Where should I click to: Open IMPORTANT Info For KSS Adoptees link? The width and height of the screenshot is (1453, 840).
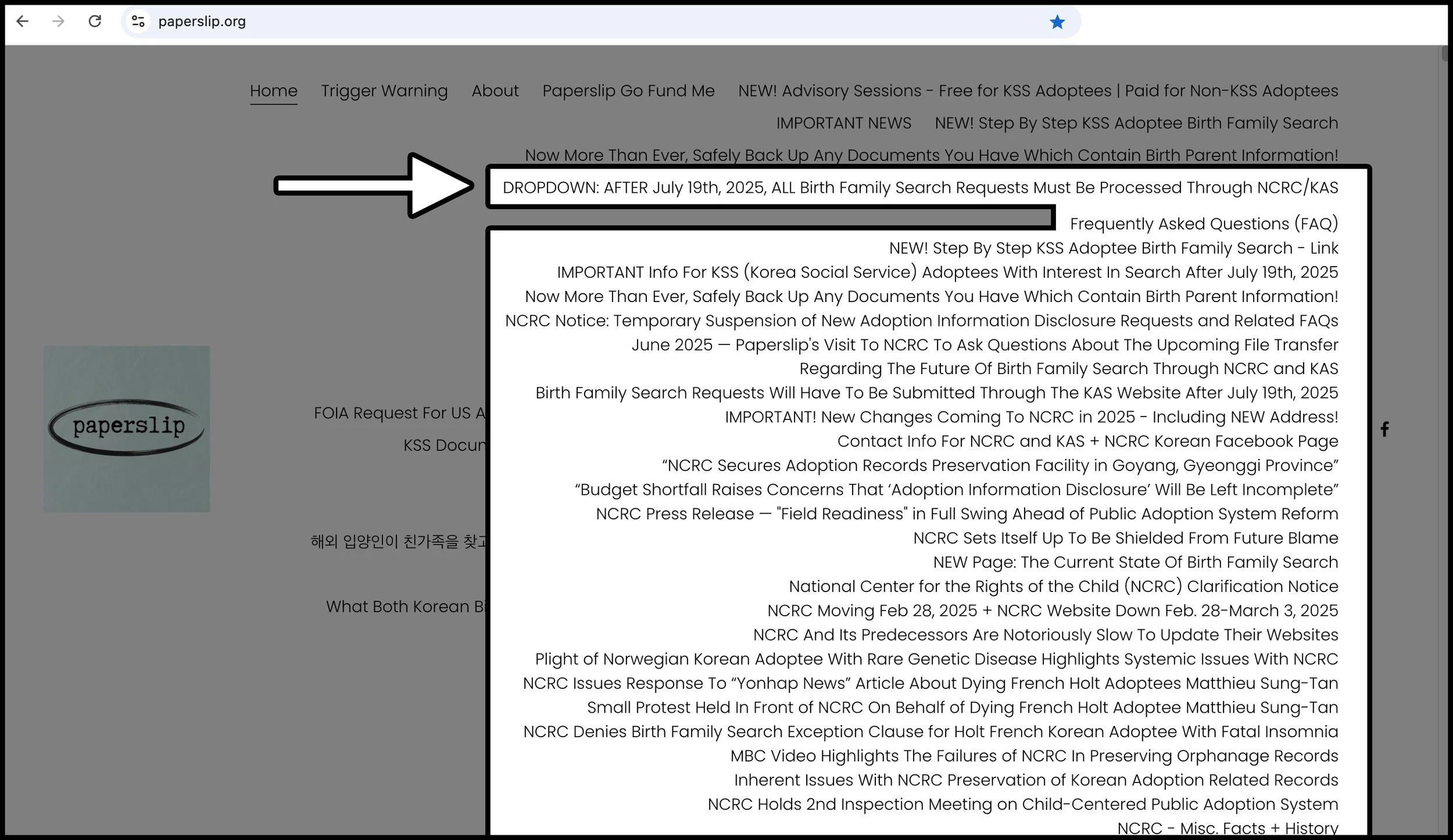click(947, 272)
